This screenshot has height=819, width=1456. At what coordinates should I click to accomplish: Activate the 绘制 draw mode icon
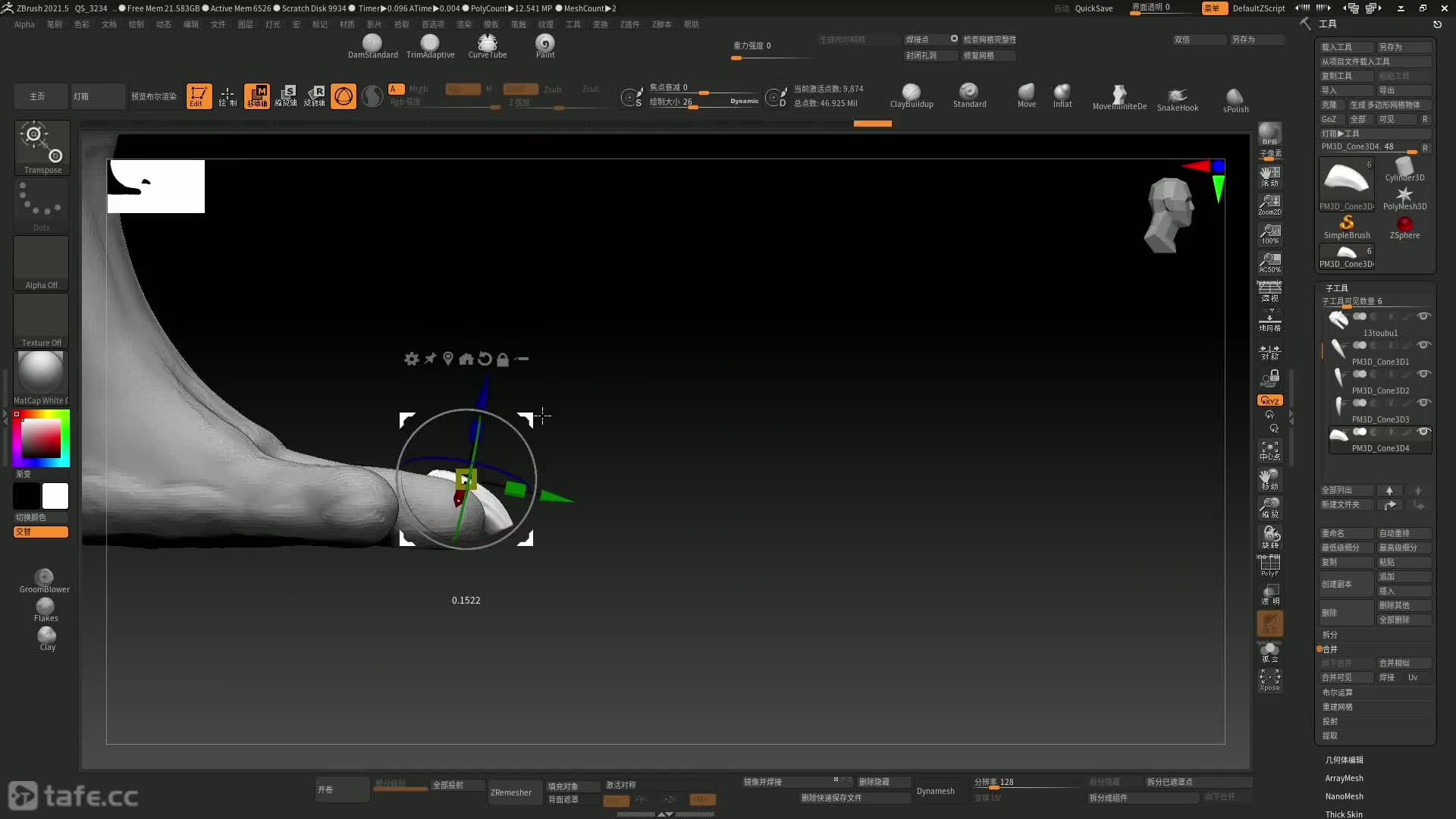[x=227, y=96]
